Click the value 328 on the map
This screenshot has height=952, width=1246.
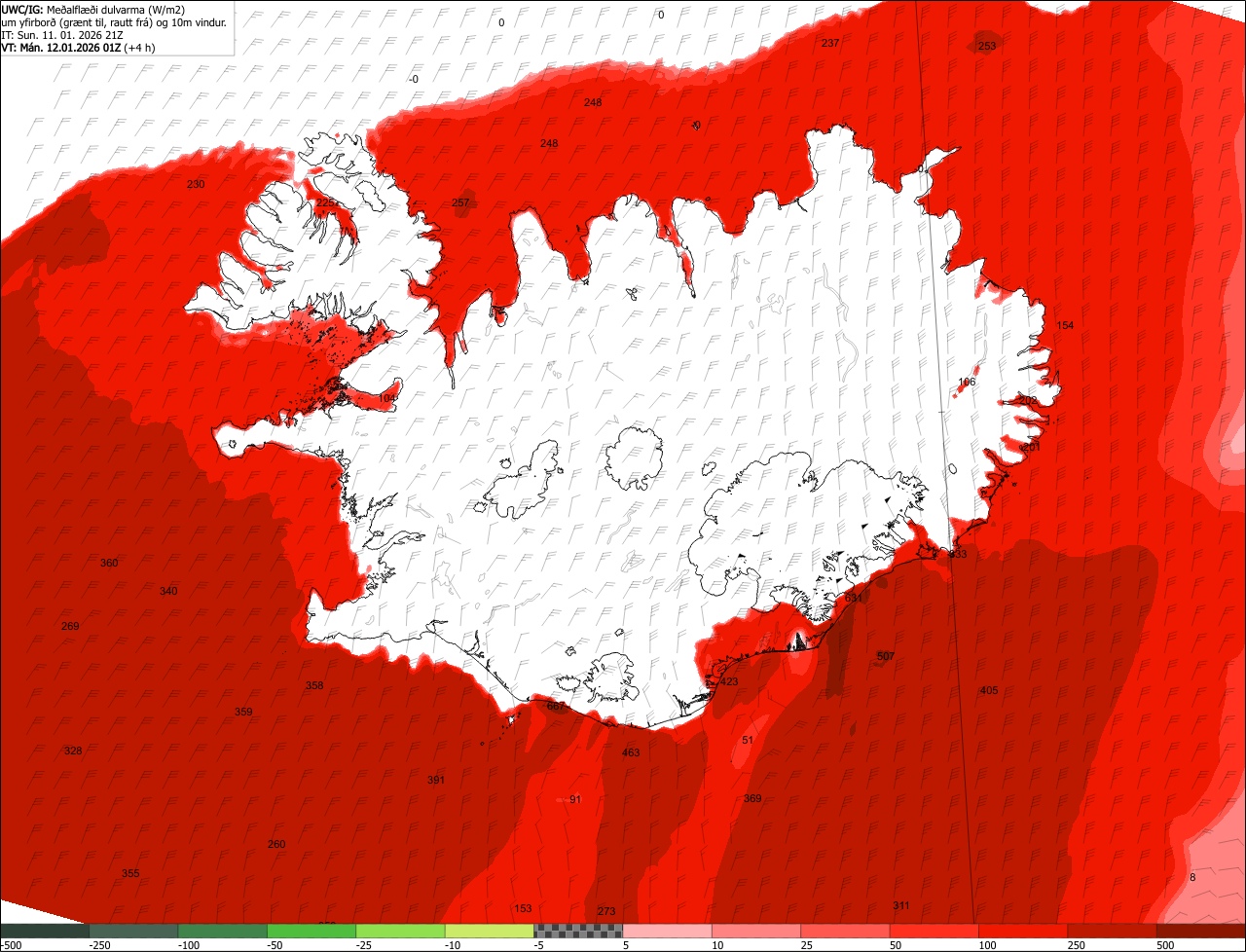click(73, 751)
